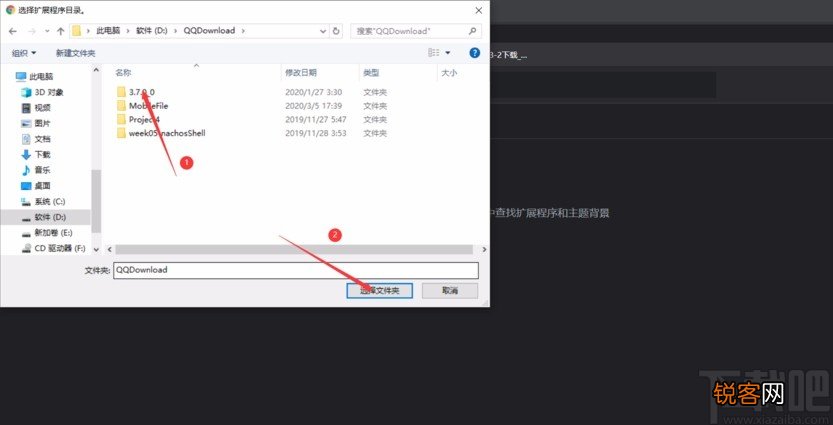Open the 组织 menu

click(24, 53)
